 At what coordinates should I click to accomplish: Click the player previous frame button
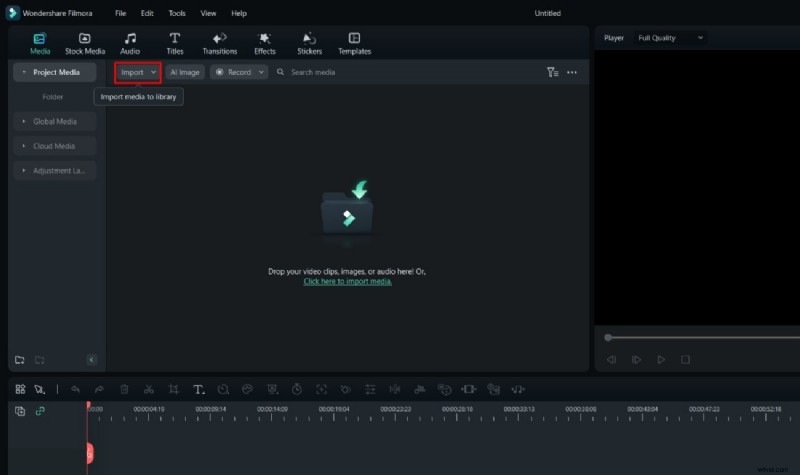[611, 360]
